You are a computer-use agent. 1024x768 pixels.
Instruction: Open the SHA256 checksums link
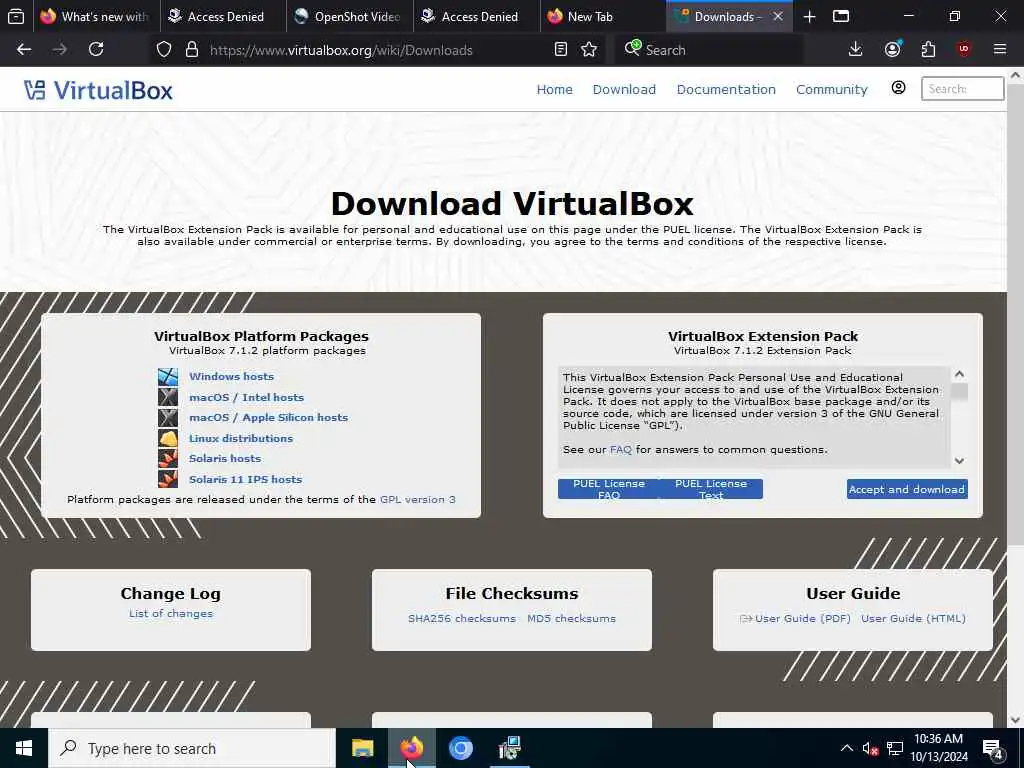coord(462,618)
